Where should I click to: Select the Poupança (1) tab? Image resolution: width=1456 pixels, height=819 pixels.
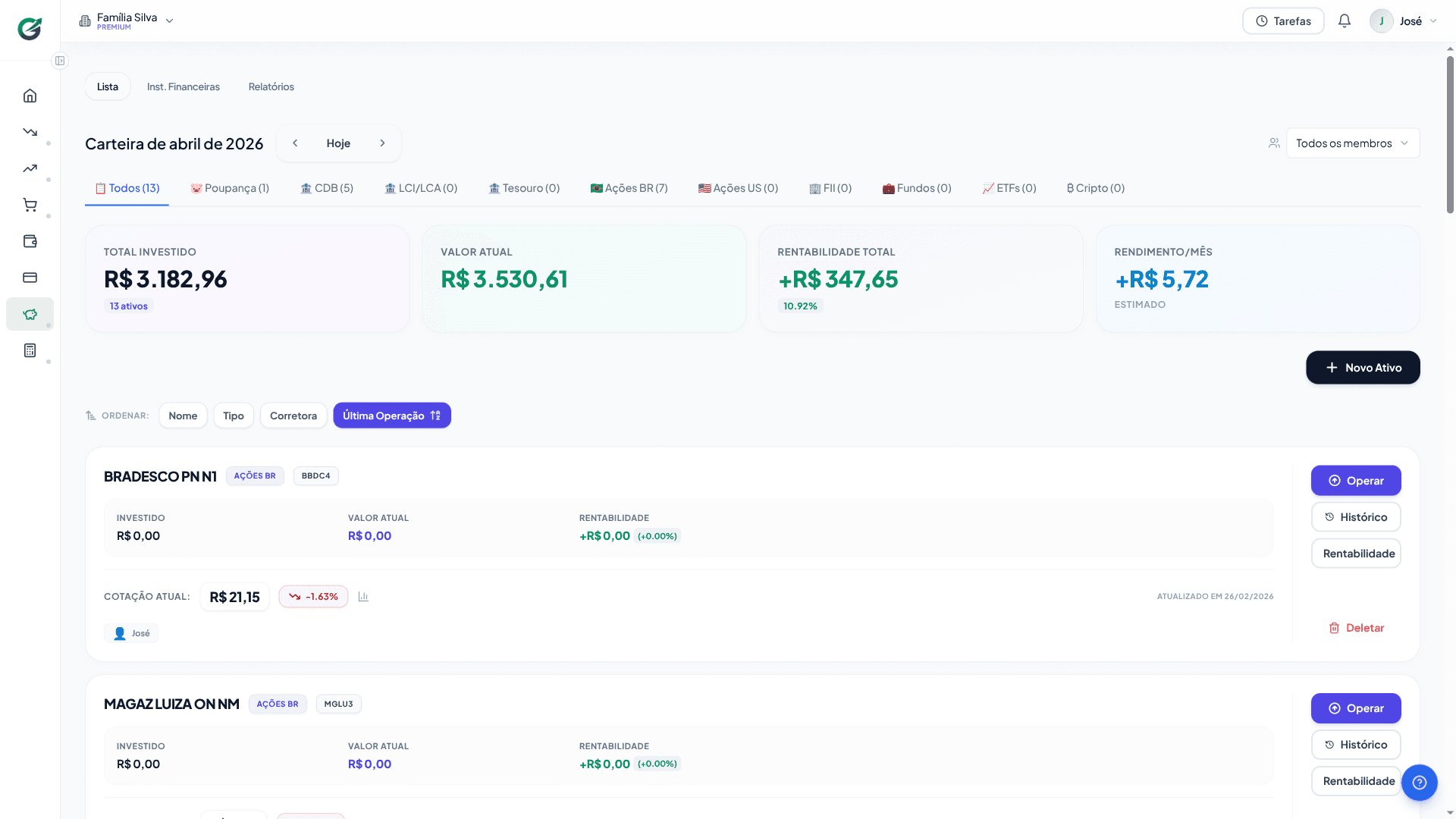[x=230, y=188]
